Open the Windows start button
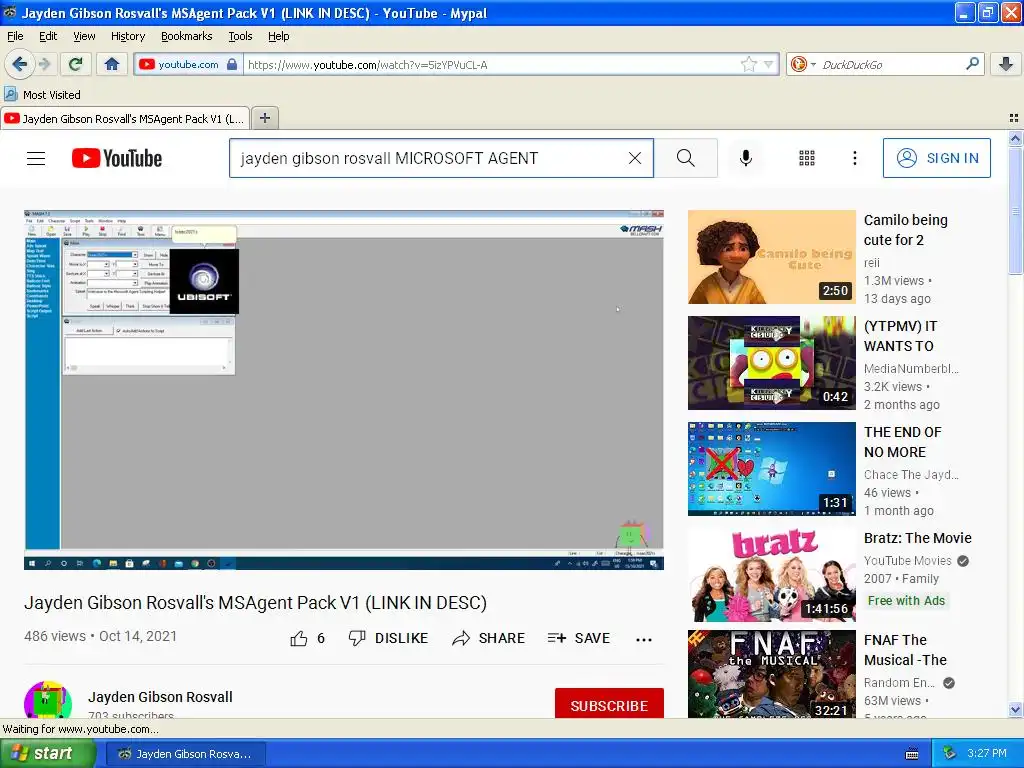1024x768 pixels. (47, 754)
